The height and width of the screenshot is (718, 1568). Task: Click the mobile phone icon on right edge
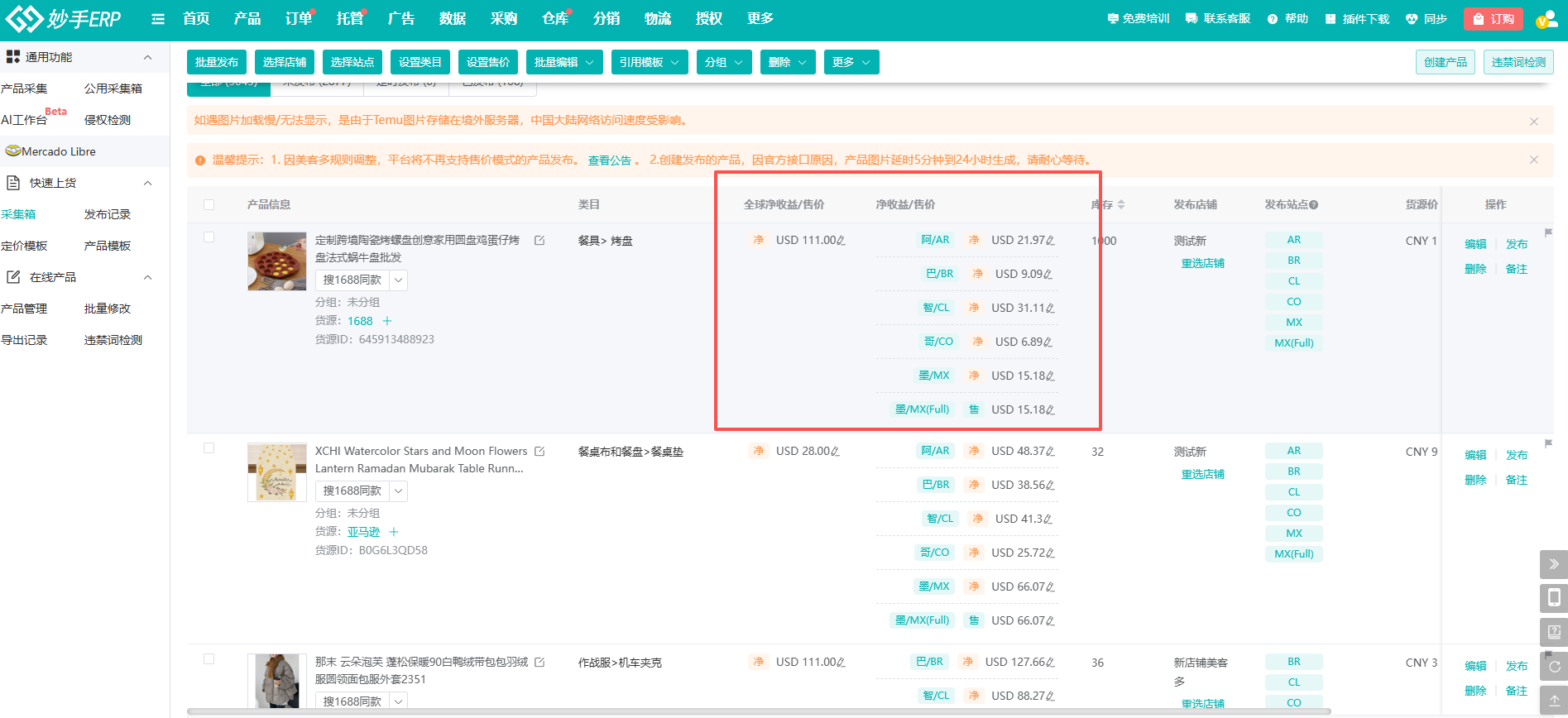pyautogui.click(x=1553, y=598)
